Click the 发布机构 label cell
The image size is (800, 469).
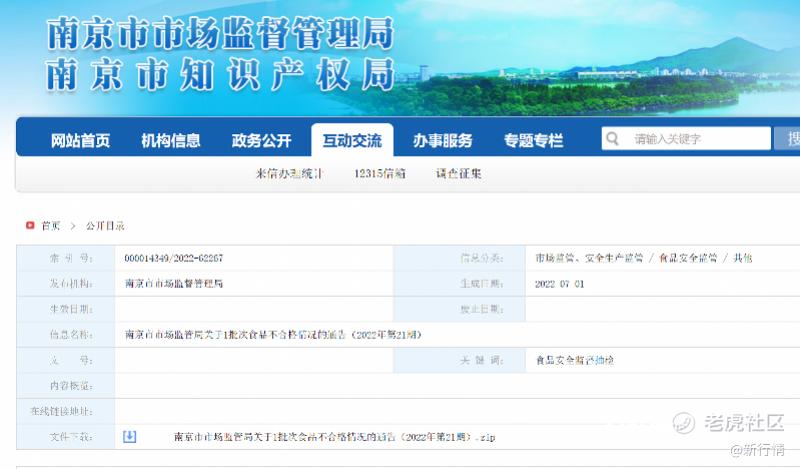point(66,284)
